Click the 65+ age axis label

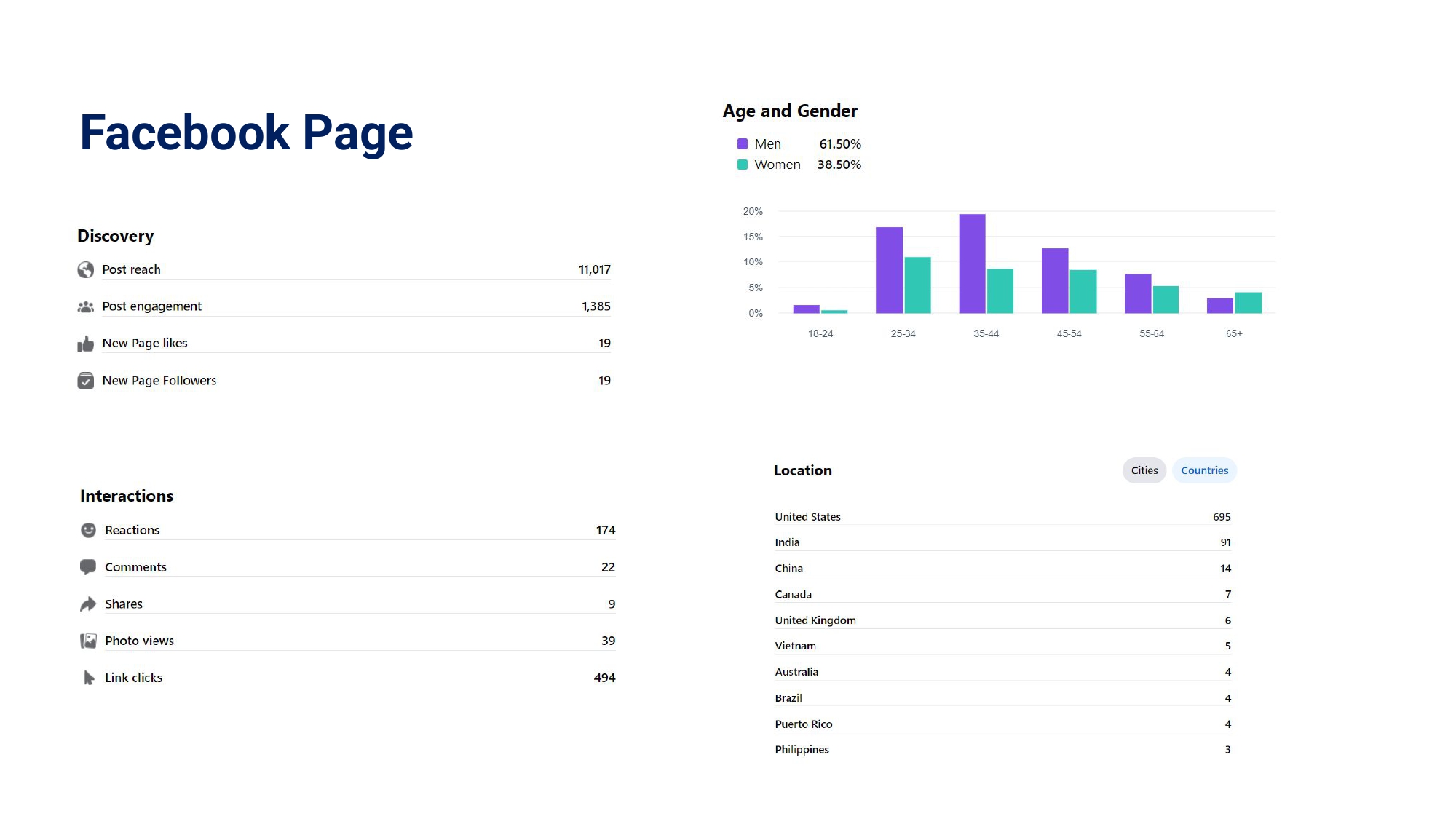coord(1234,333)
